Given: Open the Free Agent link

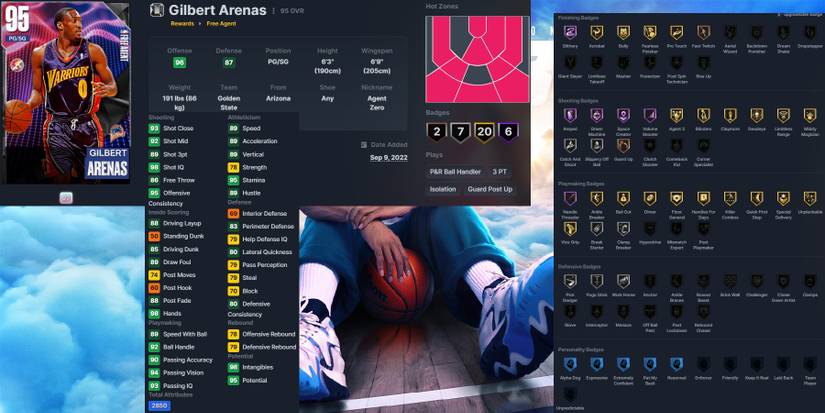Looking at the screenshot, I should [220, 23].
